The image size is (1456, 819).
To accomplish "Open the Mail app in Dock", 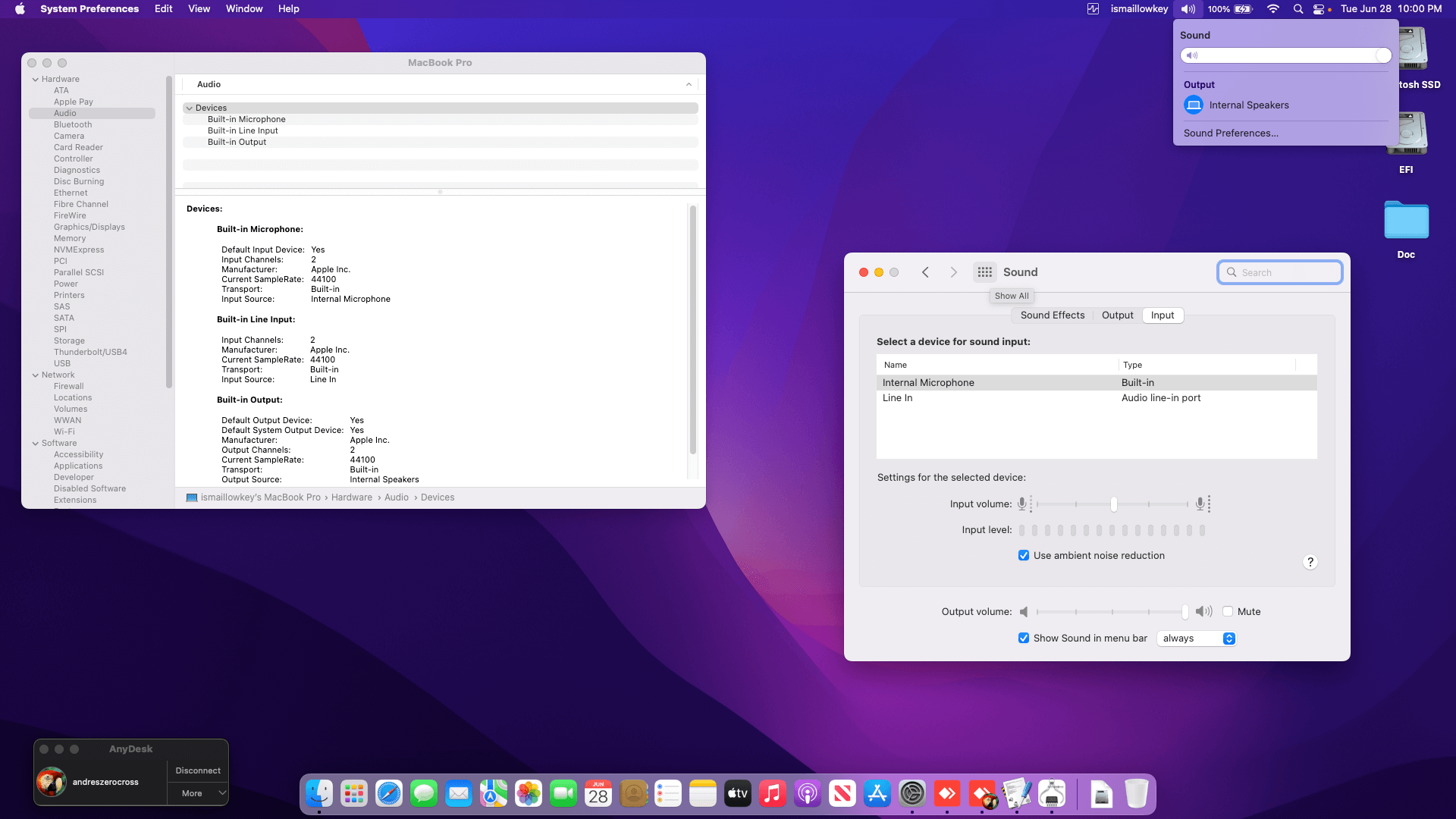I will tap(459, 794).
